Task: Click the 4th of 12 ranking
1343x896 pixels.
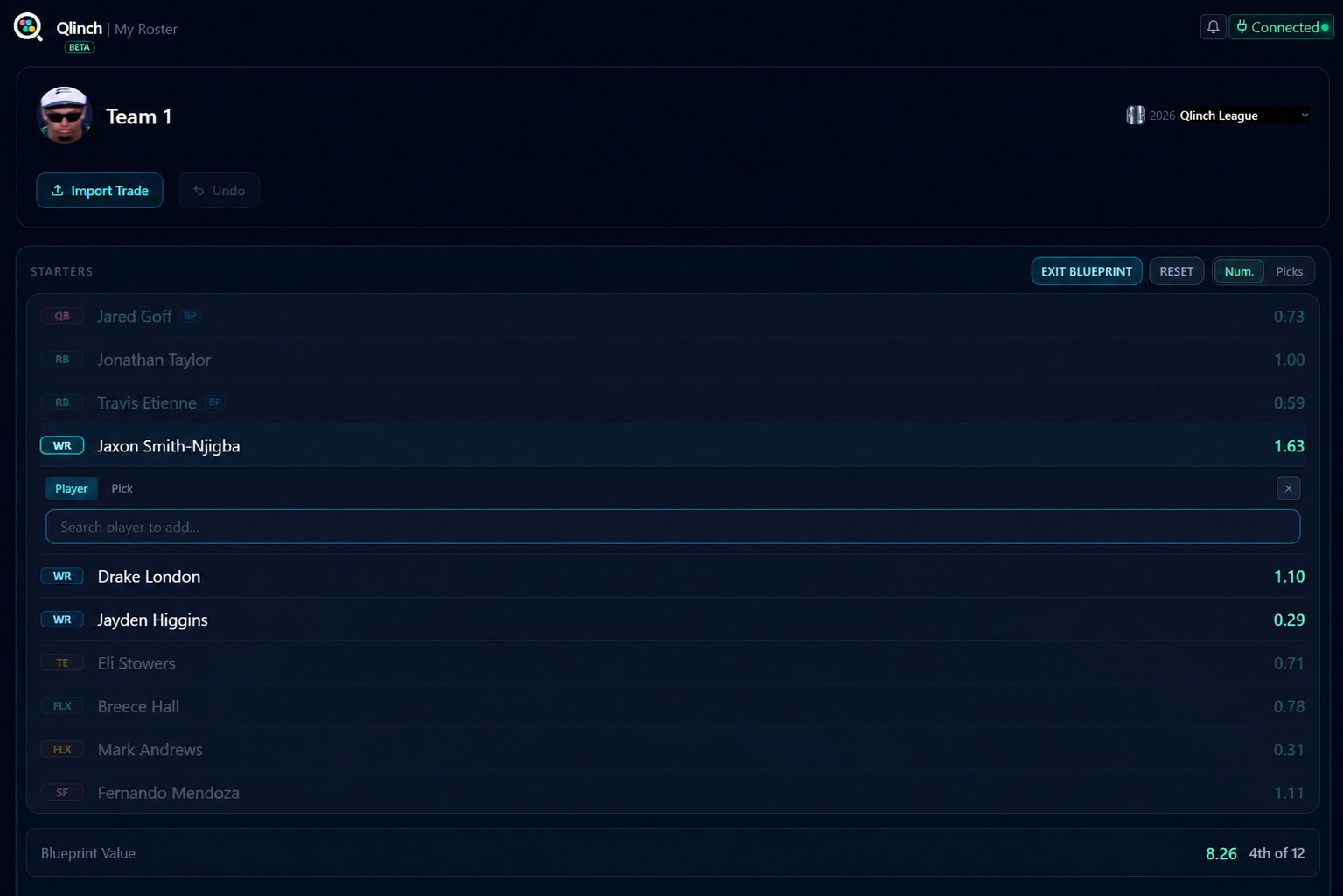Action: tap(1277, 853)
